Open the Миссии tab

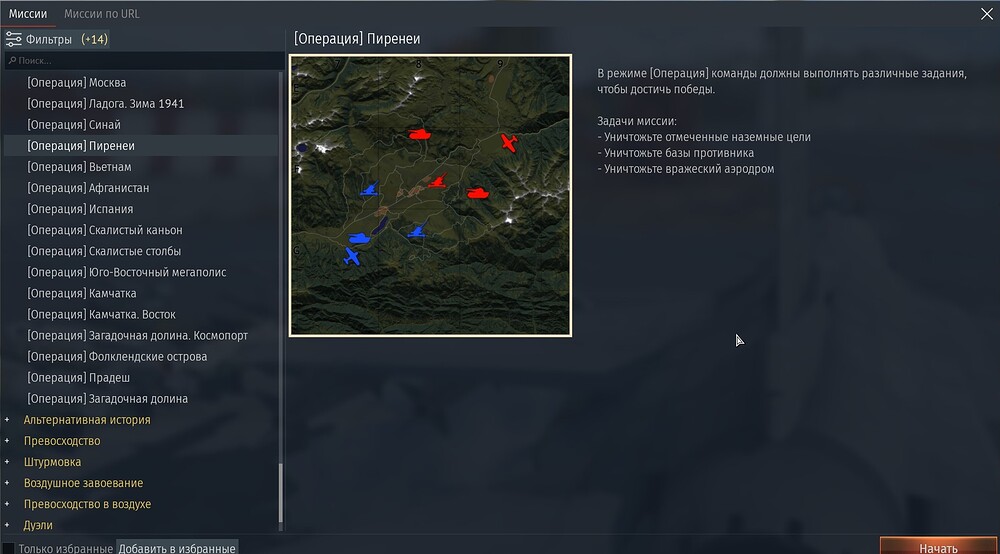[28, 14]
